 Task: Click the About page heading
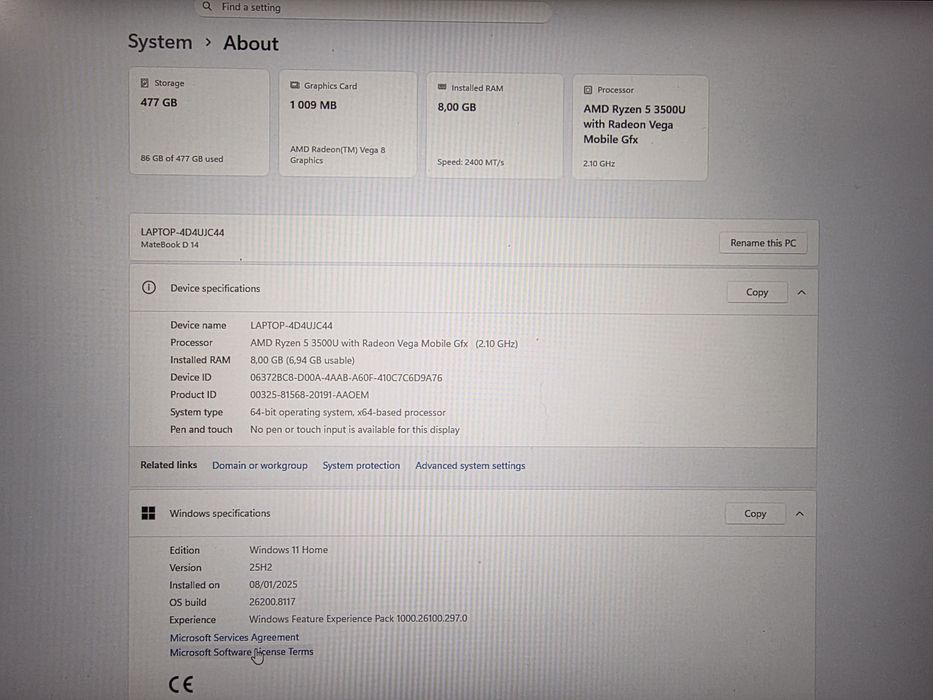point(251,43)
